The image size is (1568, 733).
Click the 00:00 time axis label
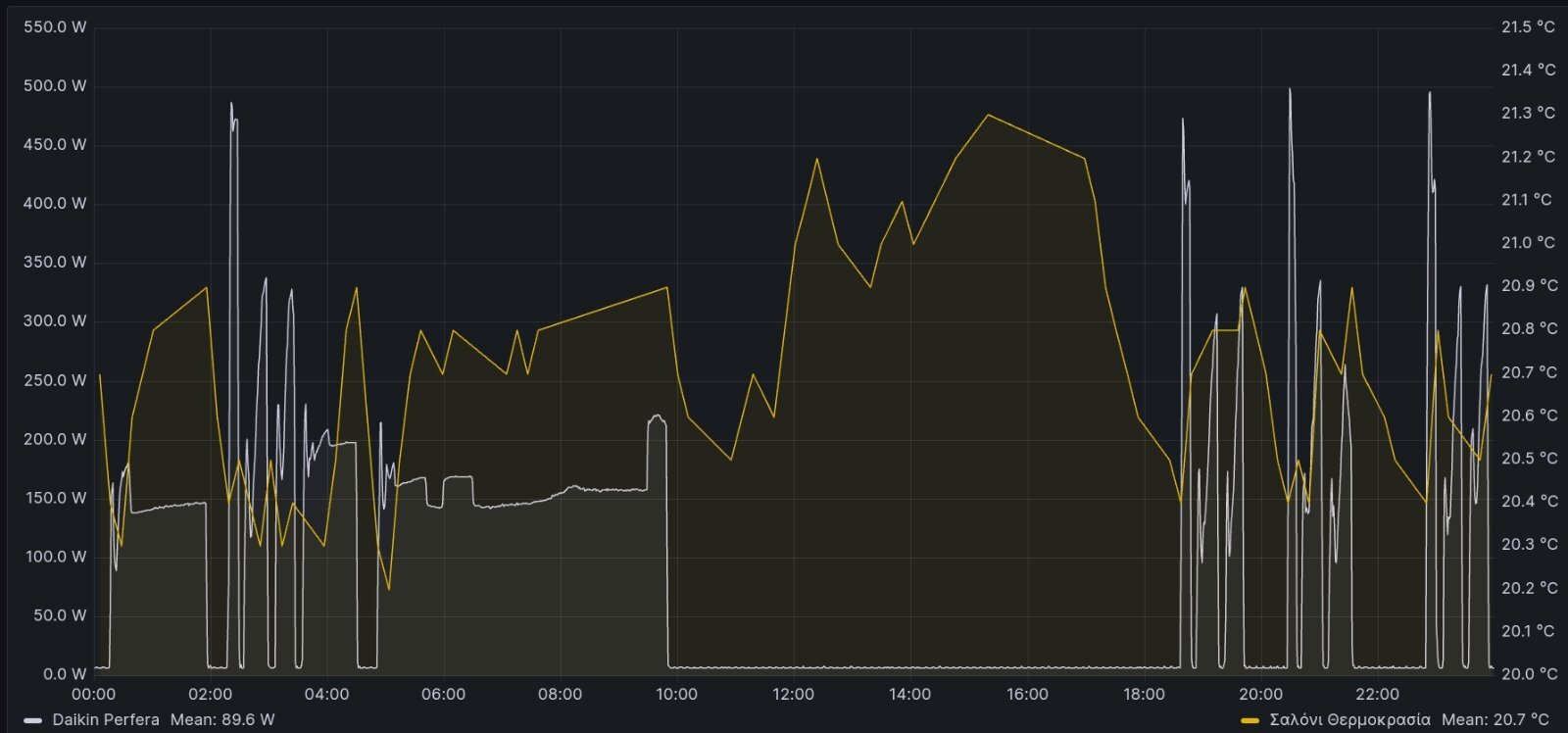coord(93,694)
